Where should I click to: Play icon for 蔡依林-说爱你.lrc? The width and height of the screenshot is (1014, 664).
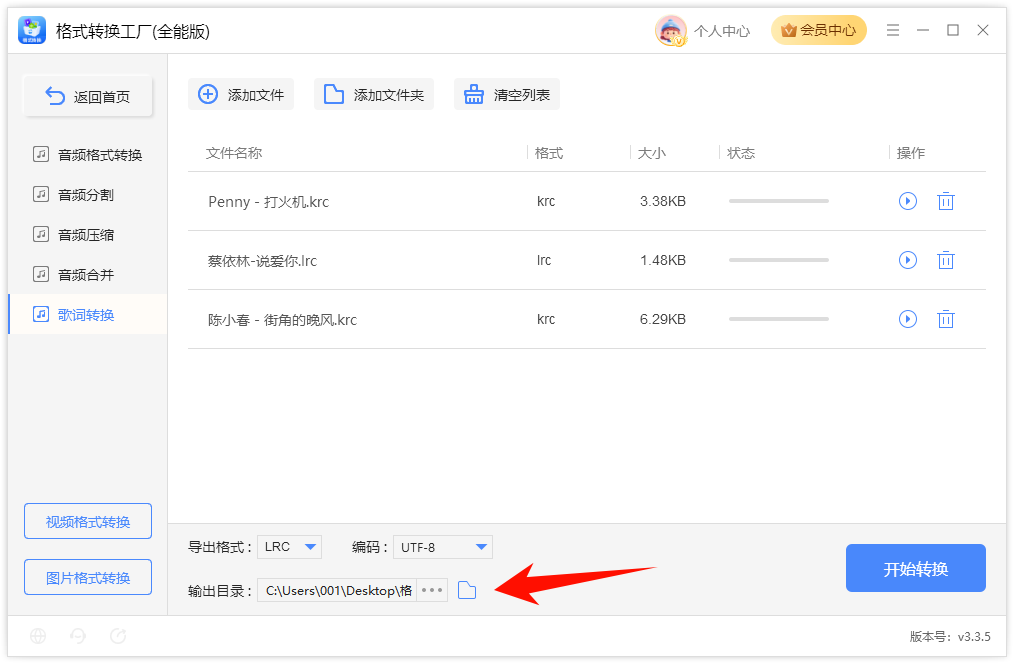tap(908, 260)
